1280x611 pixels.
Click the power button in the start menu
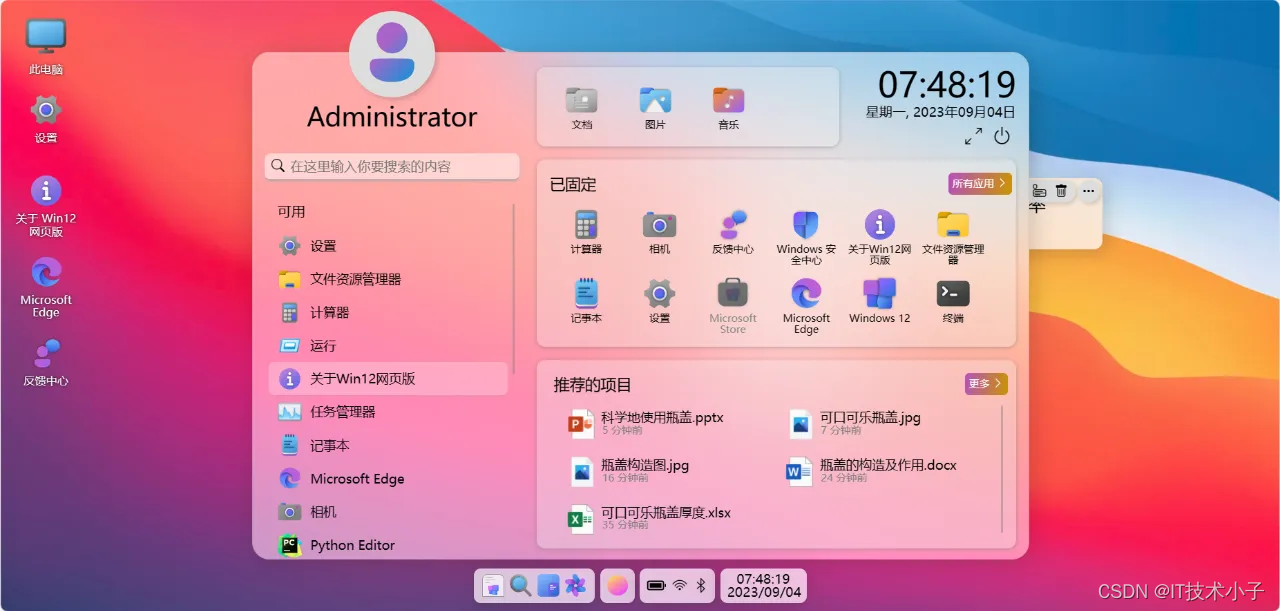click(x=1003, y=137)
